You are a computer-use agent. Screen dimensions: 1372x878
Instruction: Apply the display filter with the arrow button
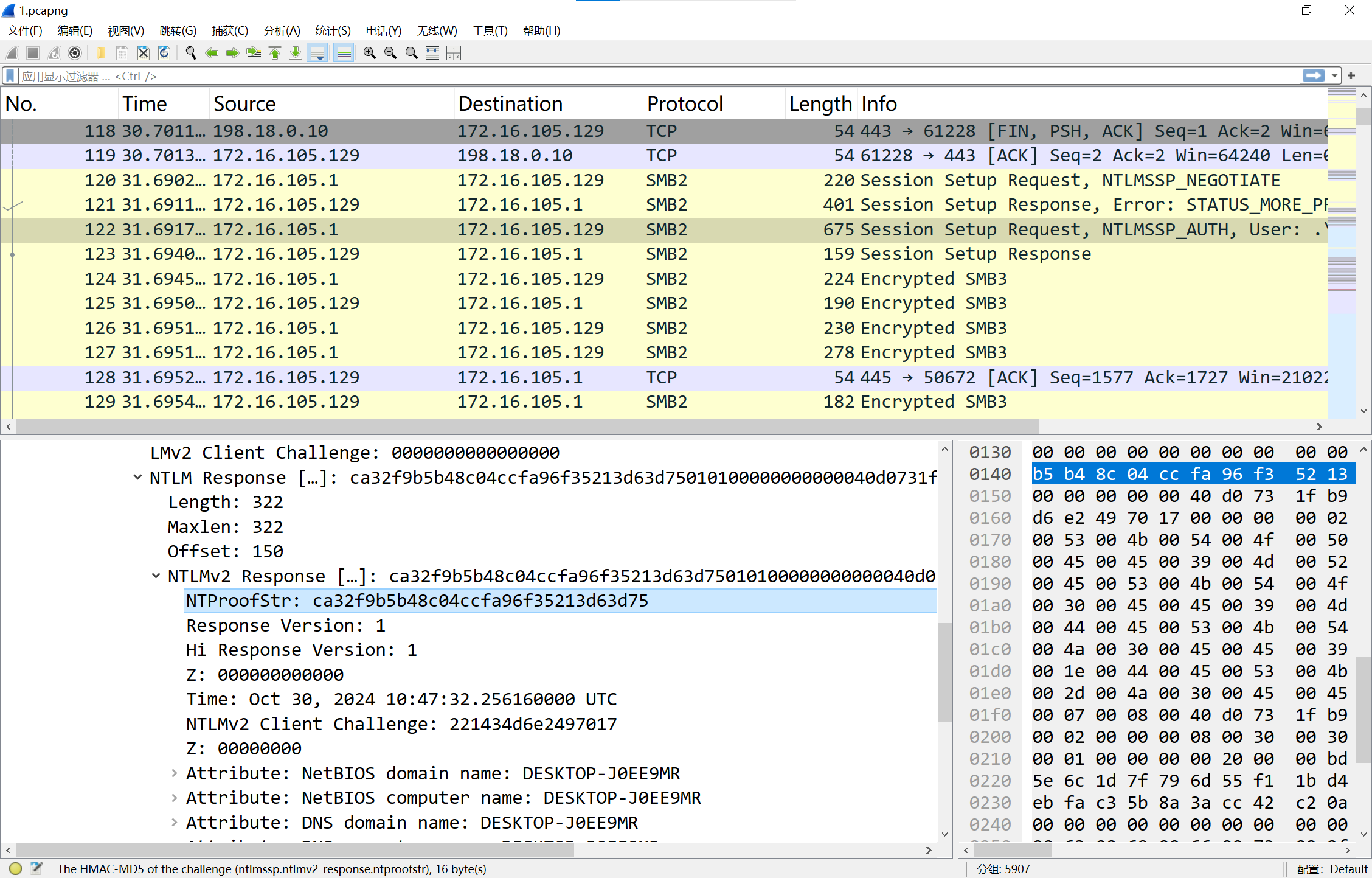point(1314,76)
